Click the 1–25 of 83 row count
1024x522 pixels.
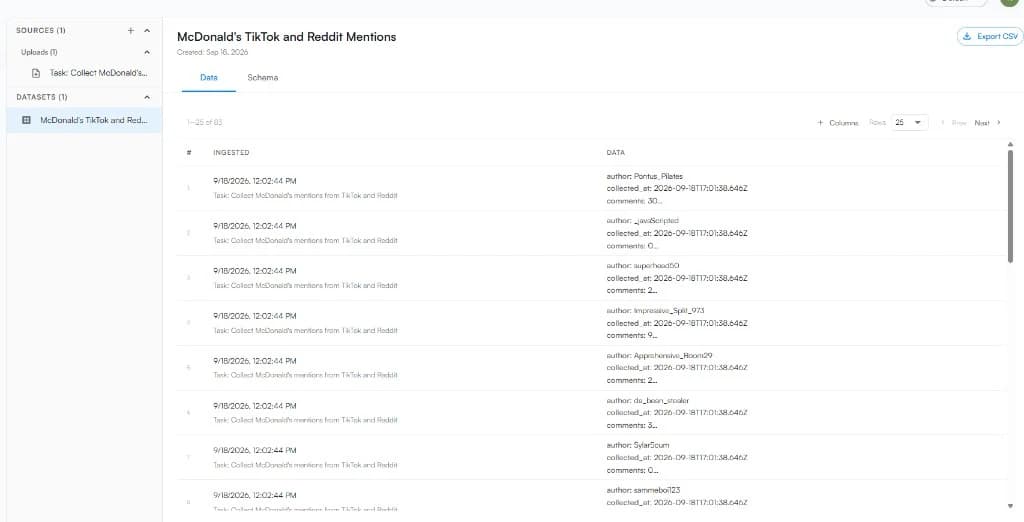[204, 123]
